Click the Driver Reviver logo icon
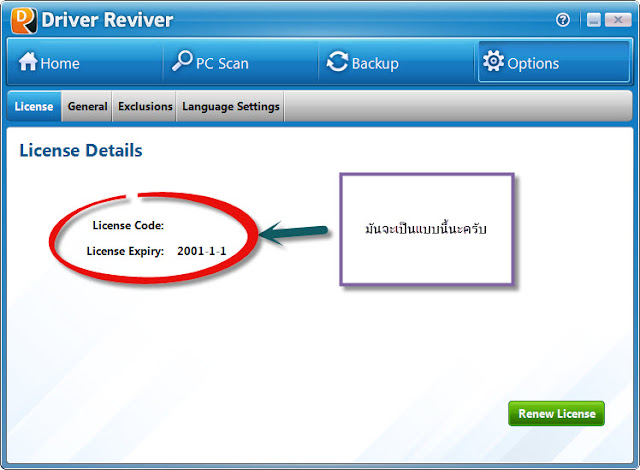Screen dimensions: 640x470 (24, 20)
